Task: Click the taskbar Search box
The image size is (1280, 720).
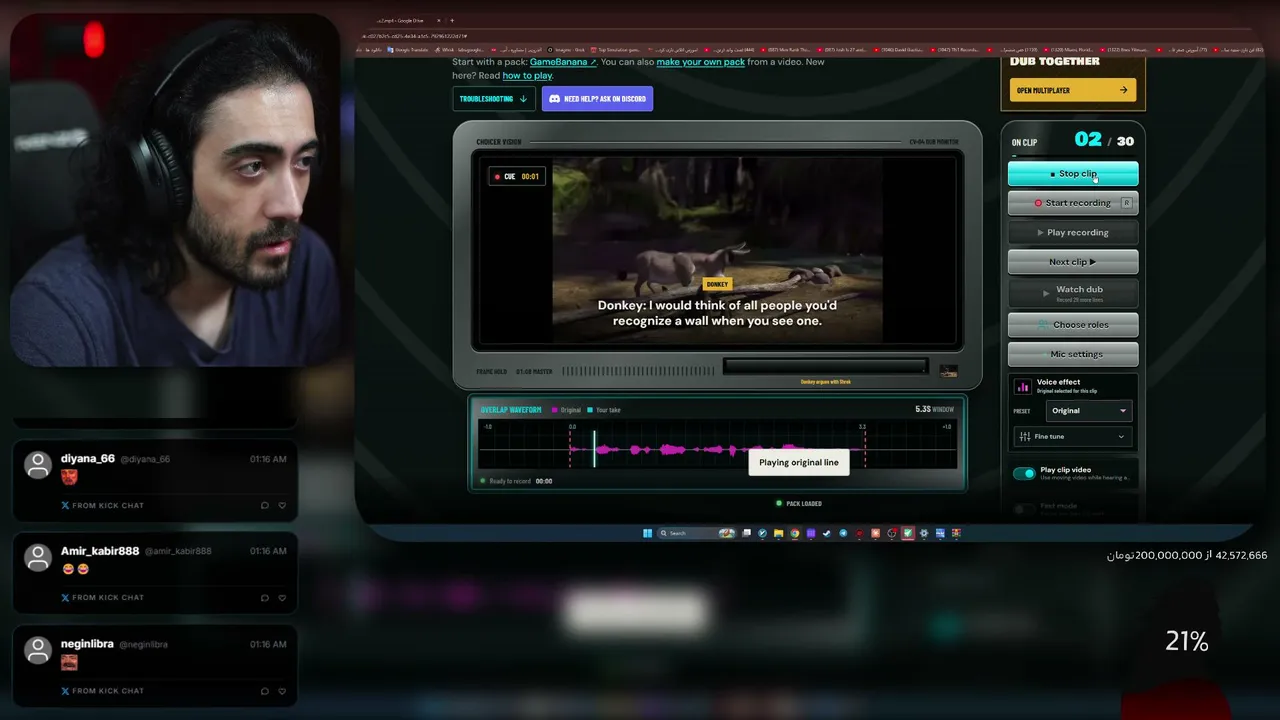Action: coord(696,533)
